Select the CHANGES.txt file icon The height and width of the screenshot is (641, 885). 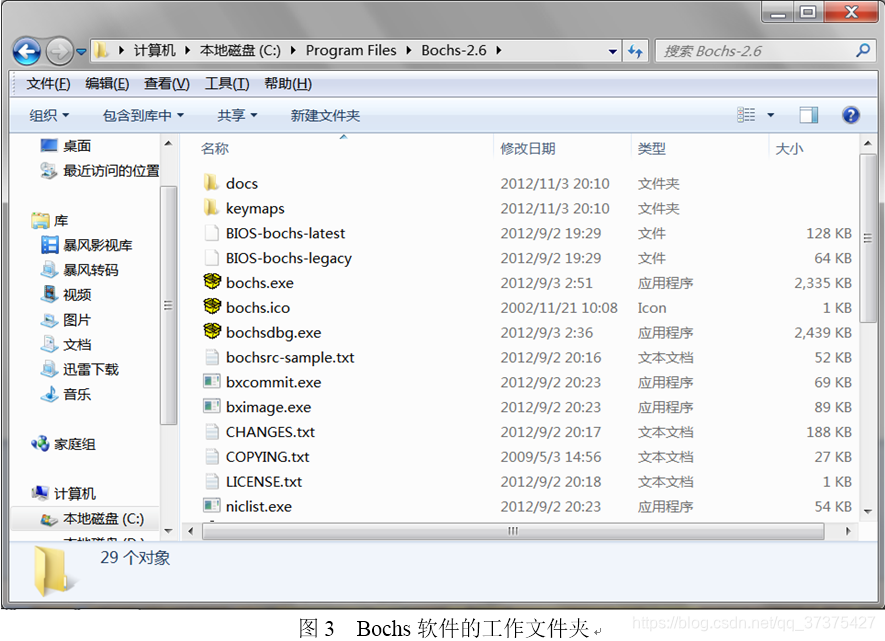coord(212,432)
